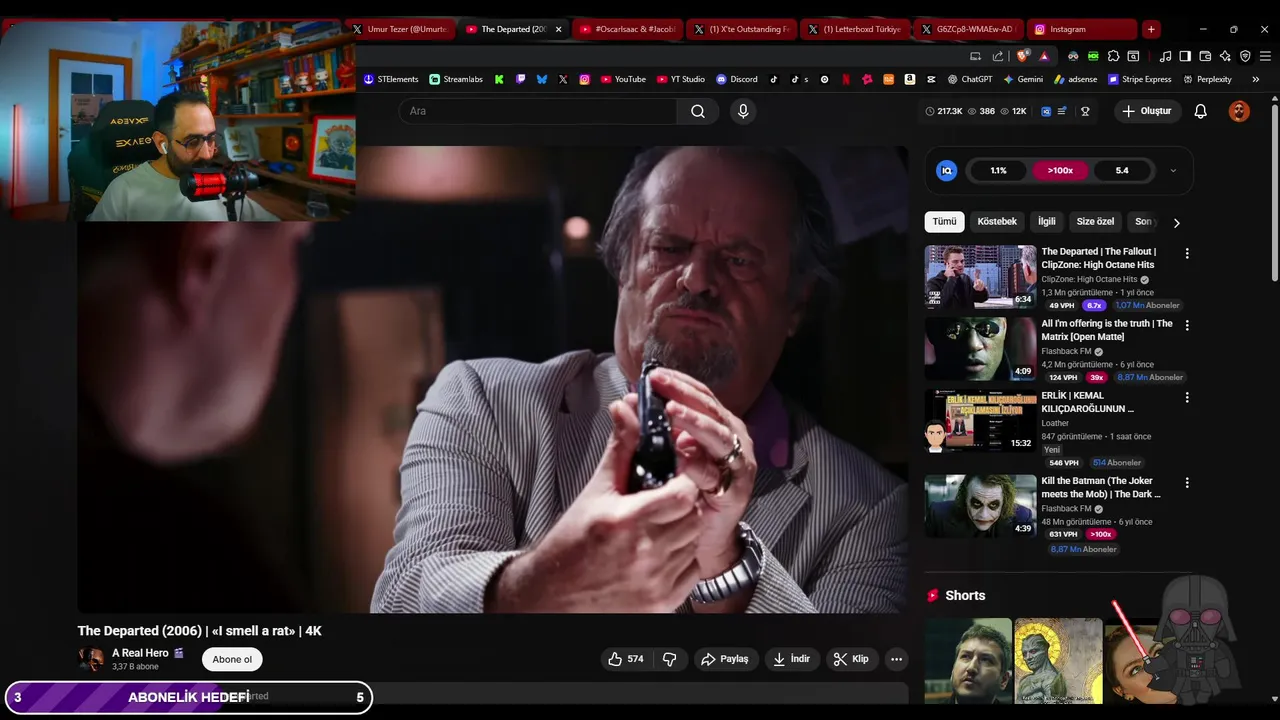1280x720 pixels.
Task: Click the share page icon in address bar
Action: [998, 56]
